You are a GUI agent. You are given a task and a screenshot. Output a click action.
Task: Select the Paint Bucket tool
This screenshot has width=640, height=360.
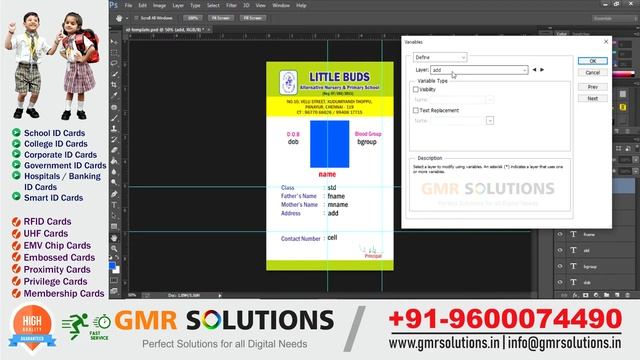[x=114, y=161]
